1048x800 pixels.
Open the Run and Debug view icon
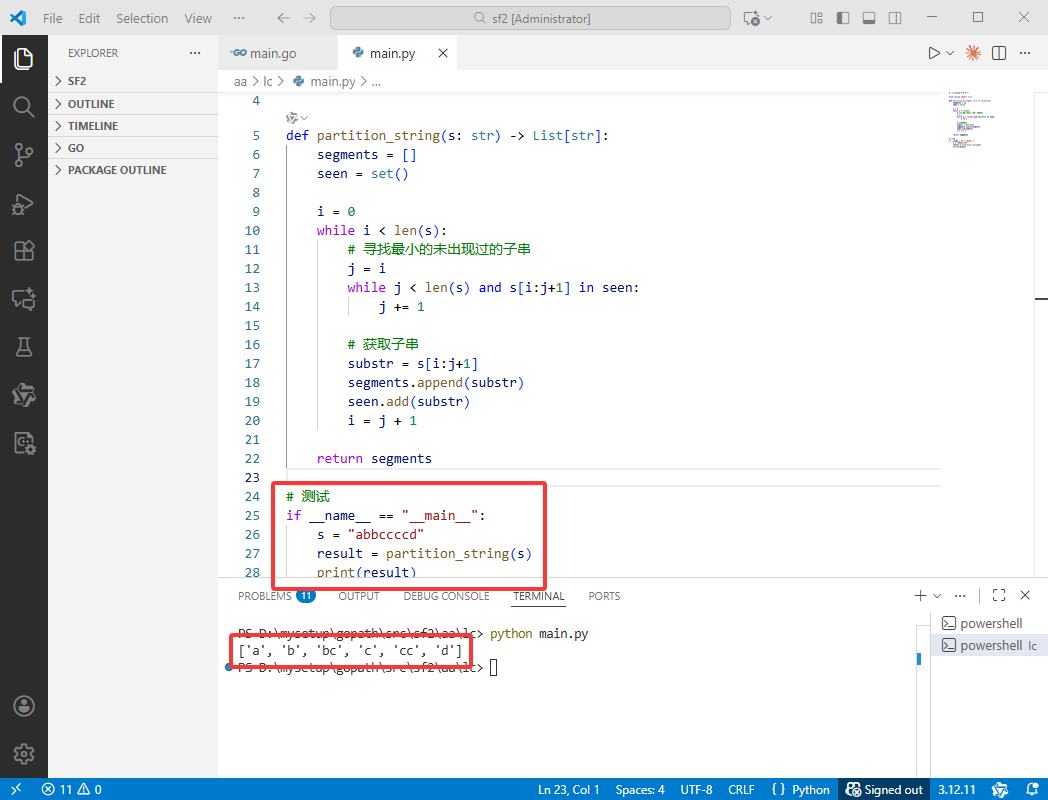coord(23,203)
